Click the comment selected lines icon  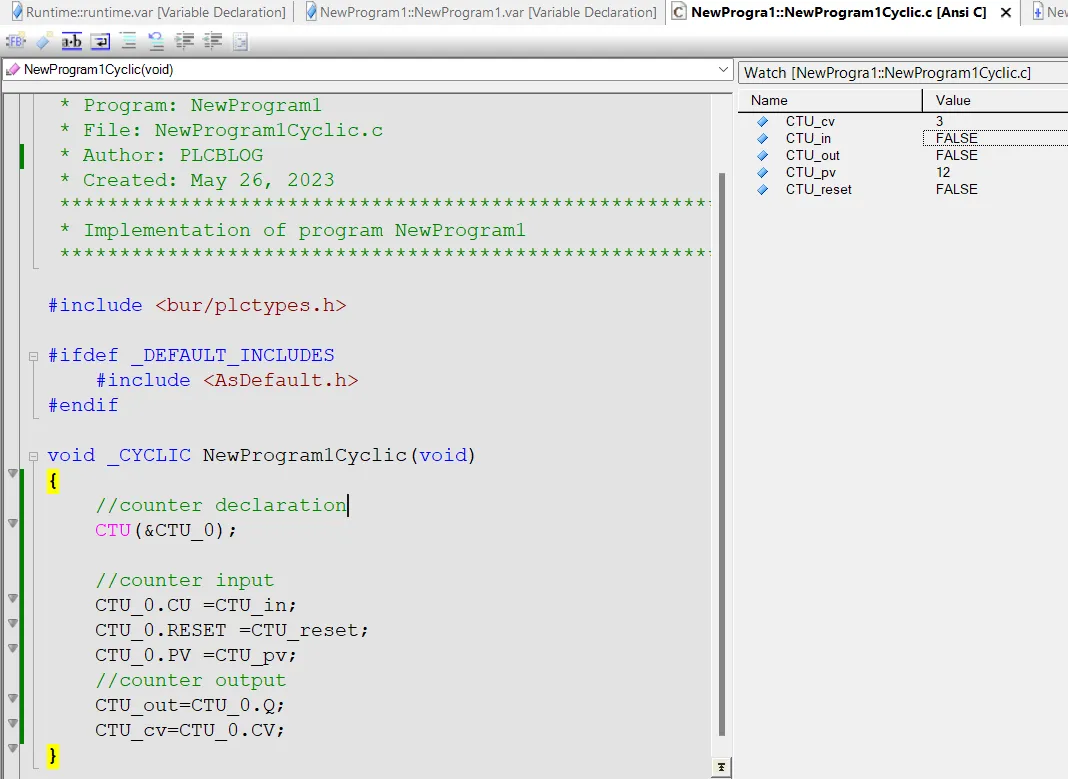point(128,42)
